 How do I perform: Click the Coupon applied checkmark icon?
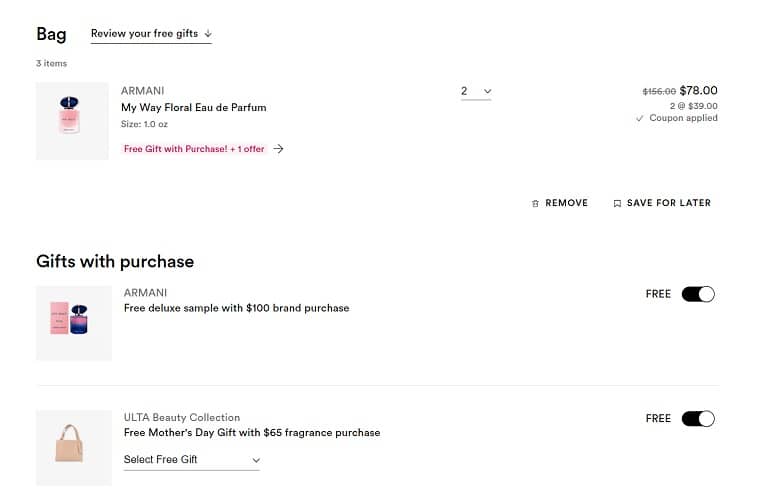point(640,118)
